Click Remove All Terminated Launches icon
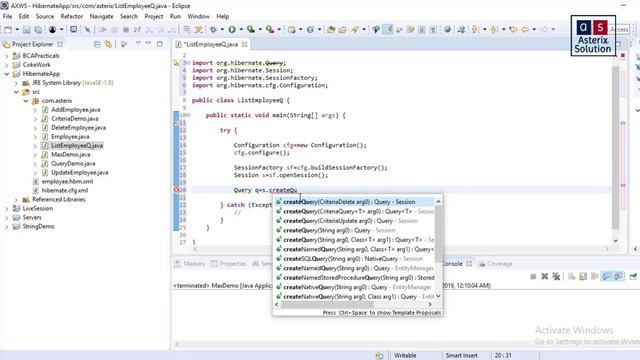 556,277
